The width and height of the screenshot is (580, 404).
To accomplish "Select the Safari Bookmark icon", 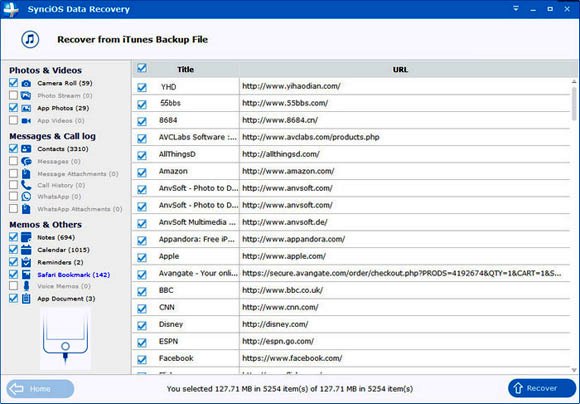I will pos(26,275).
